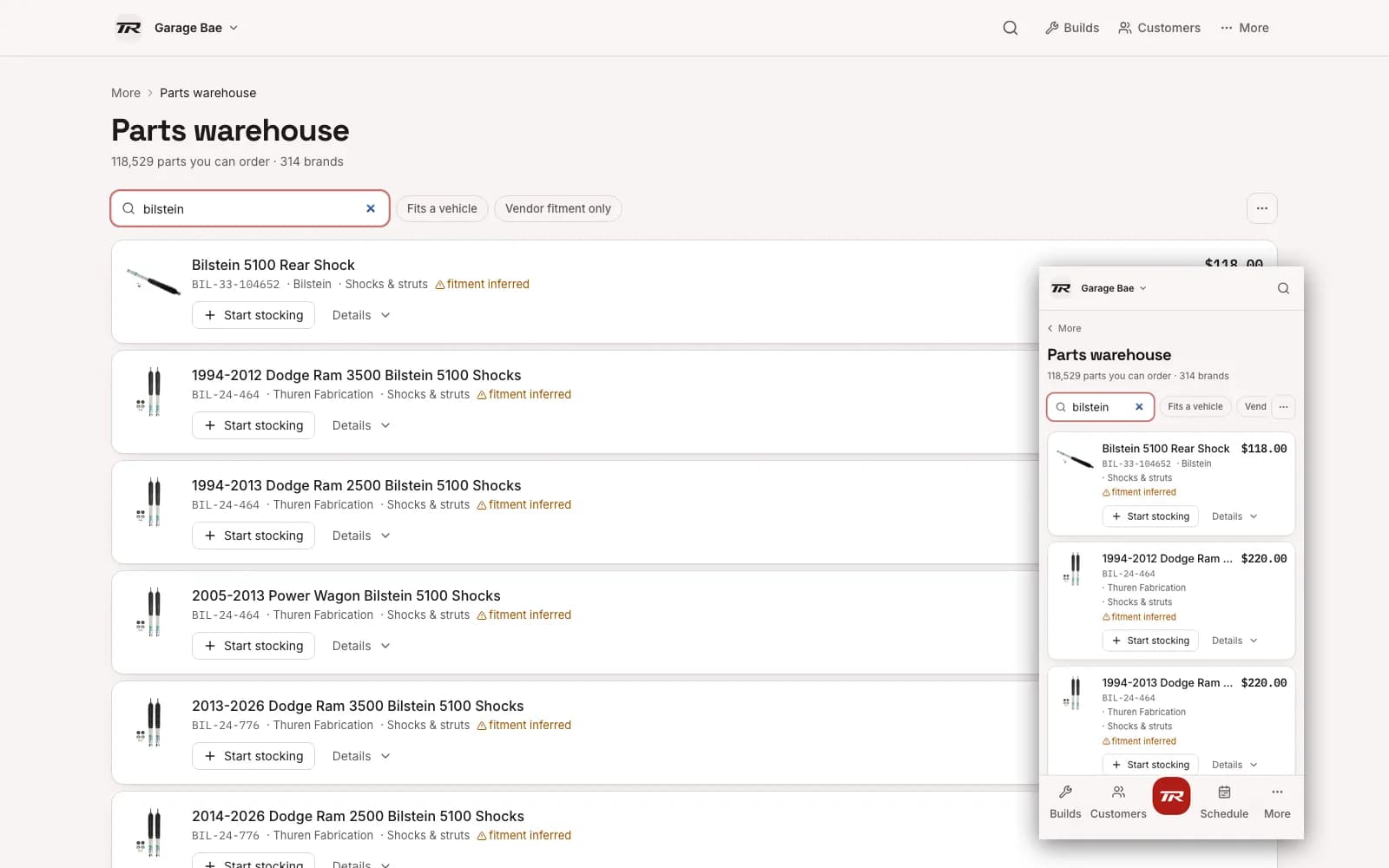
Task: Open the Bilstein 5100 Rear Shock title in main list
Action: (x=273, y=265)
